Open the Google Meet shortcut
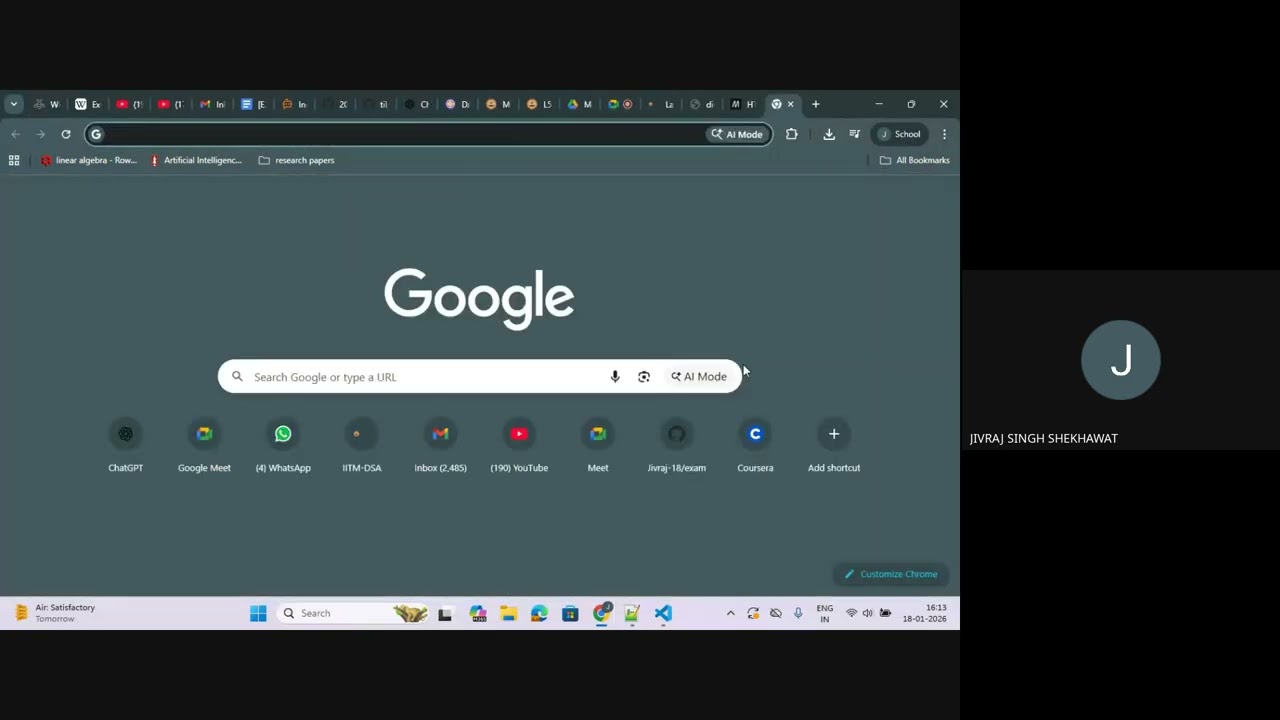1280x720 pixels. coord(204,446)
